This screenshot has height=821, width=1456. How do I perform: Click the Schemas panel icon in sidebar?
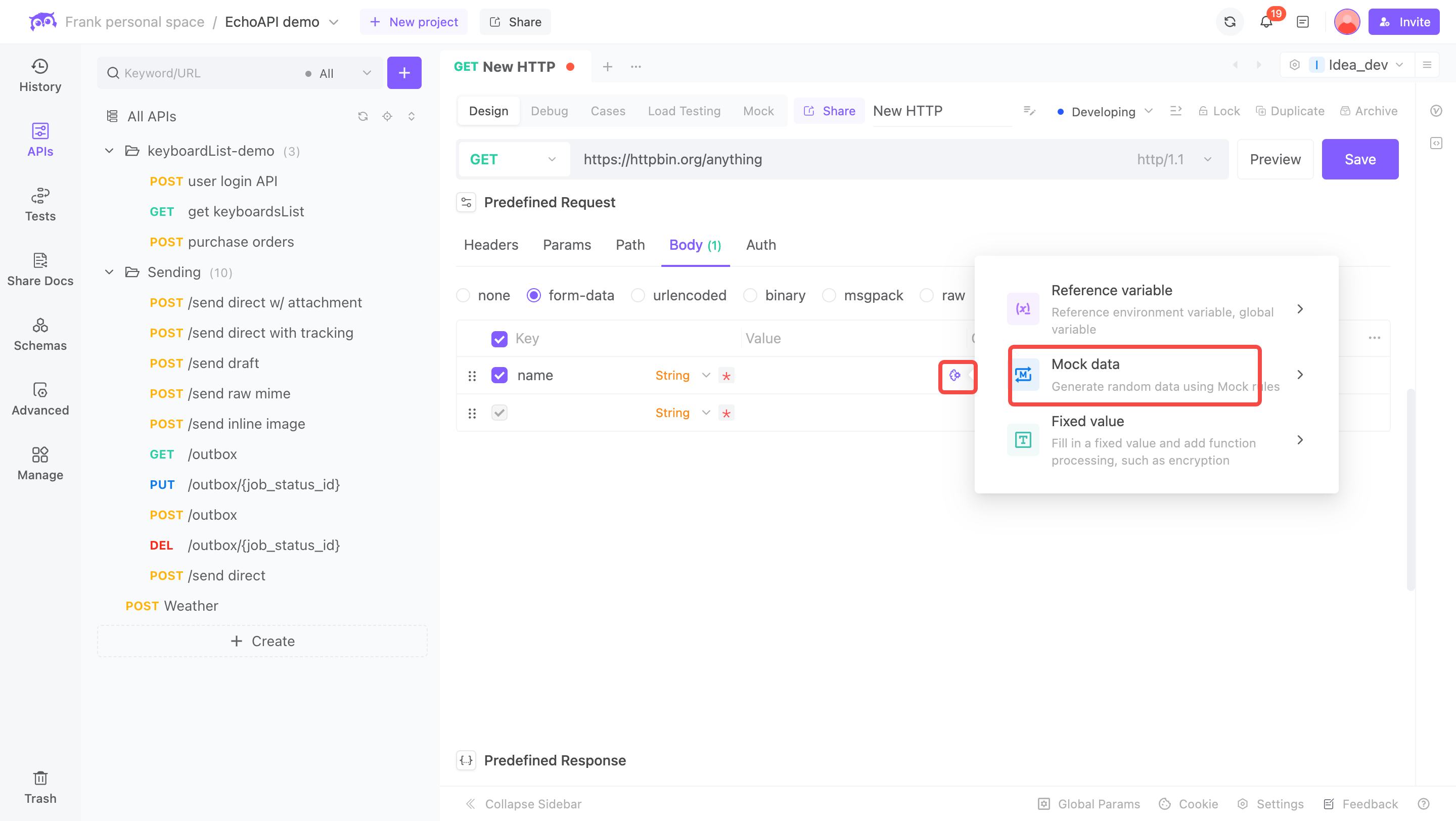tap(39, 334)
